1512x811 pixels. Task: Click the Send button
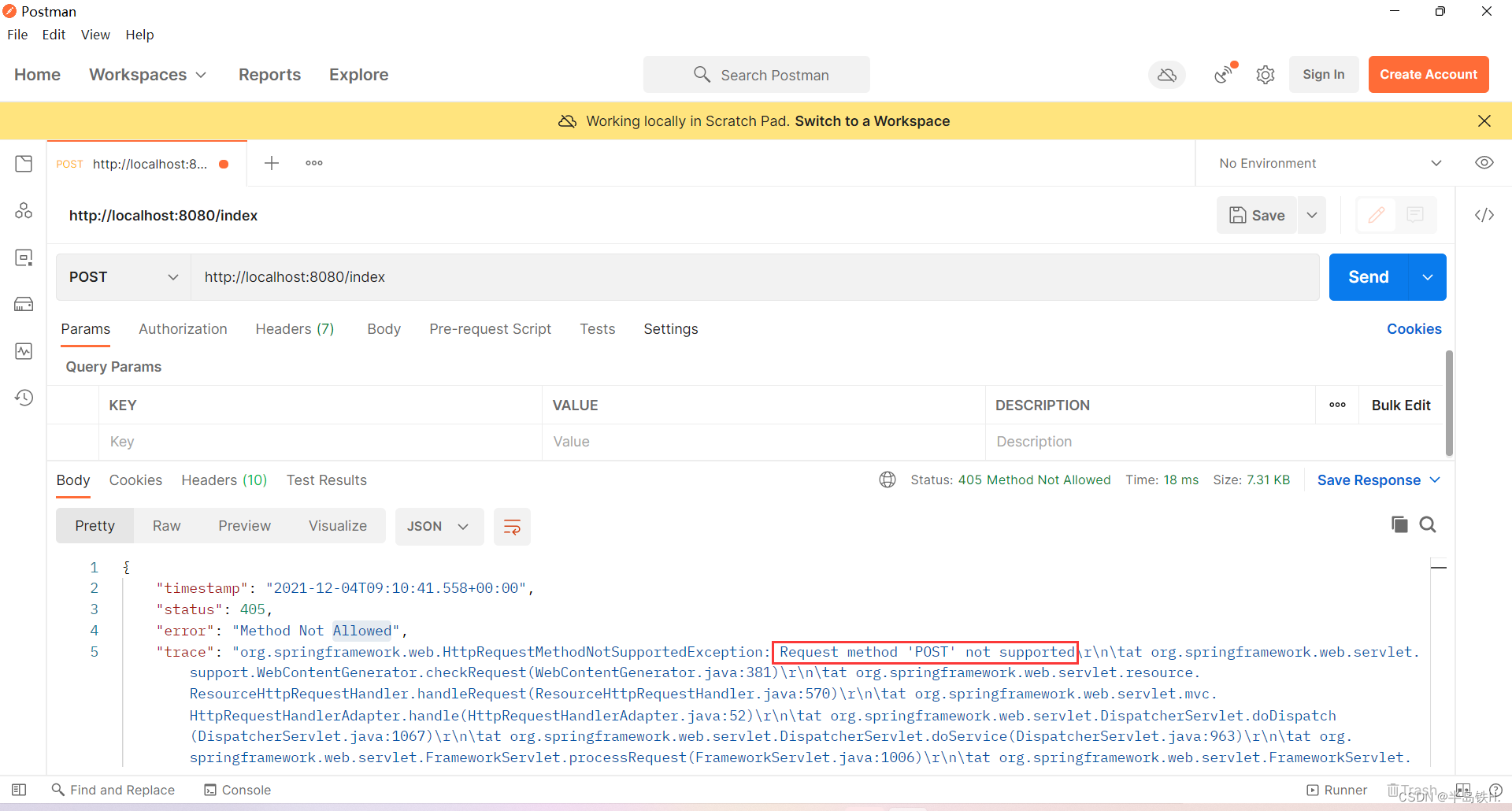(1368, 277)
